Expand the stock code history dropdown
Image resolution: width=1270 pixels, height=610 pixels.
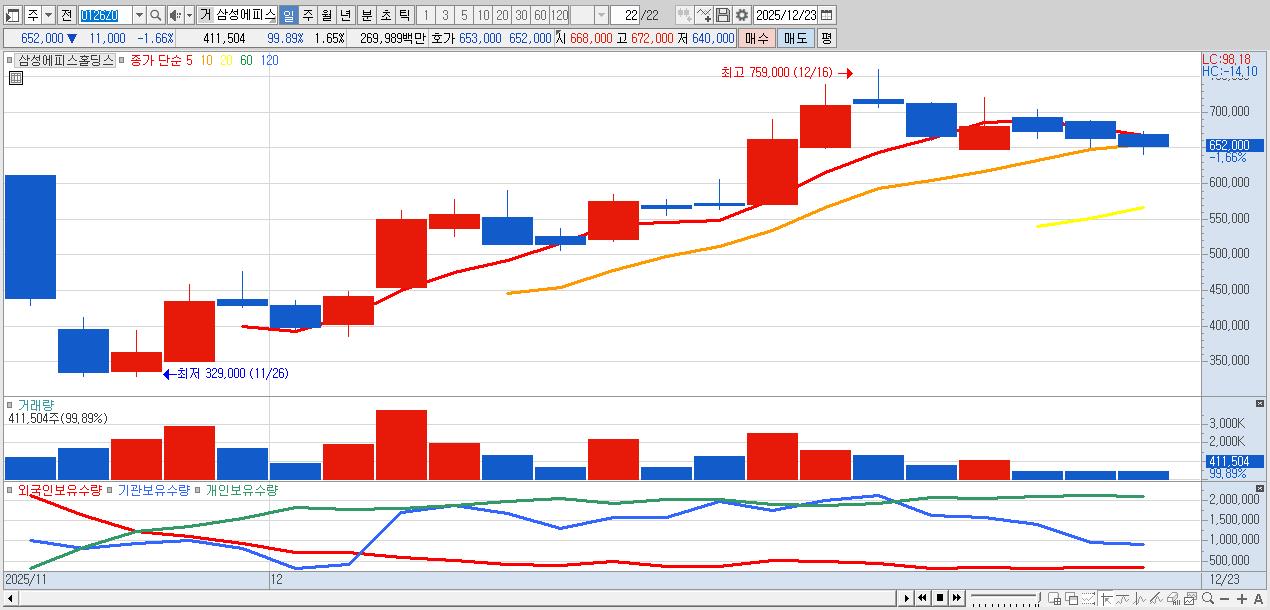139,15
